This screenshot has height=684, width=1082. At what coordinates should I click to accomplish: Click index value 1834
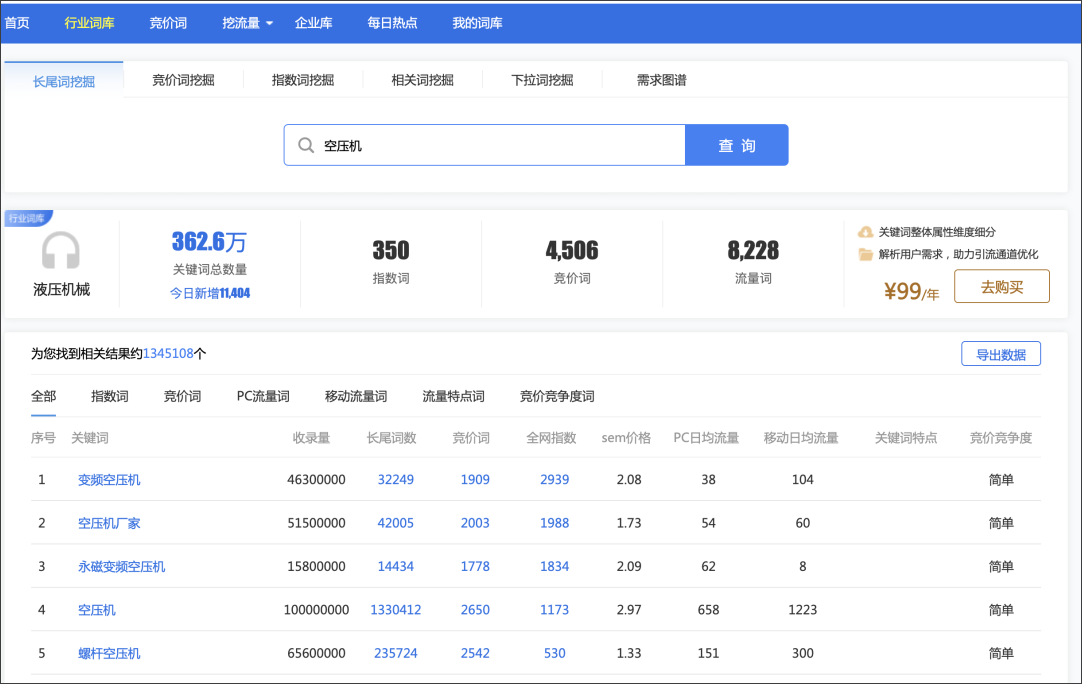[x=554, y=567]
